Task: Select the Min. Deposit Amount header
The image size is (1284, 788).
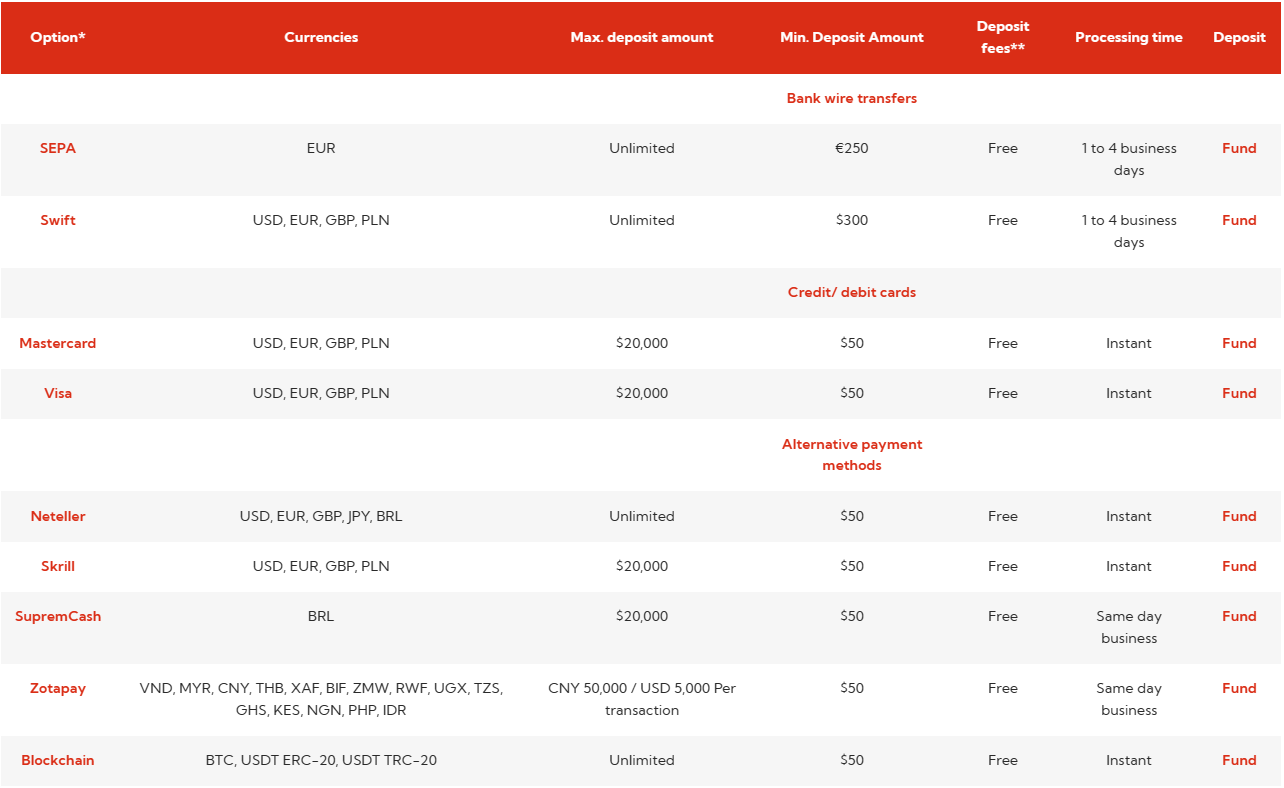Action: point(852,37)
